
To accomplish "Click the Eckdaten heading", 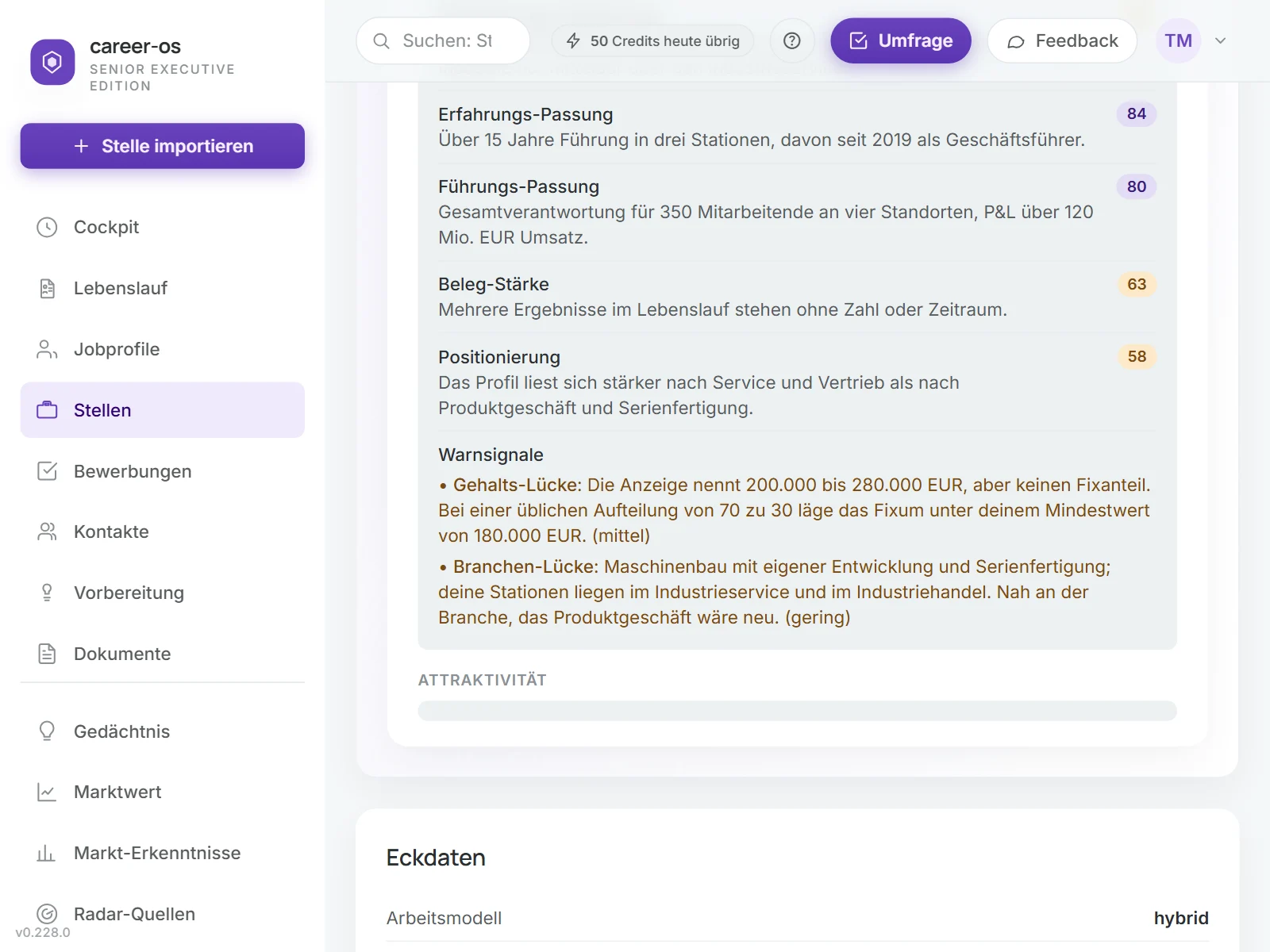I will point(436,858).
